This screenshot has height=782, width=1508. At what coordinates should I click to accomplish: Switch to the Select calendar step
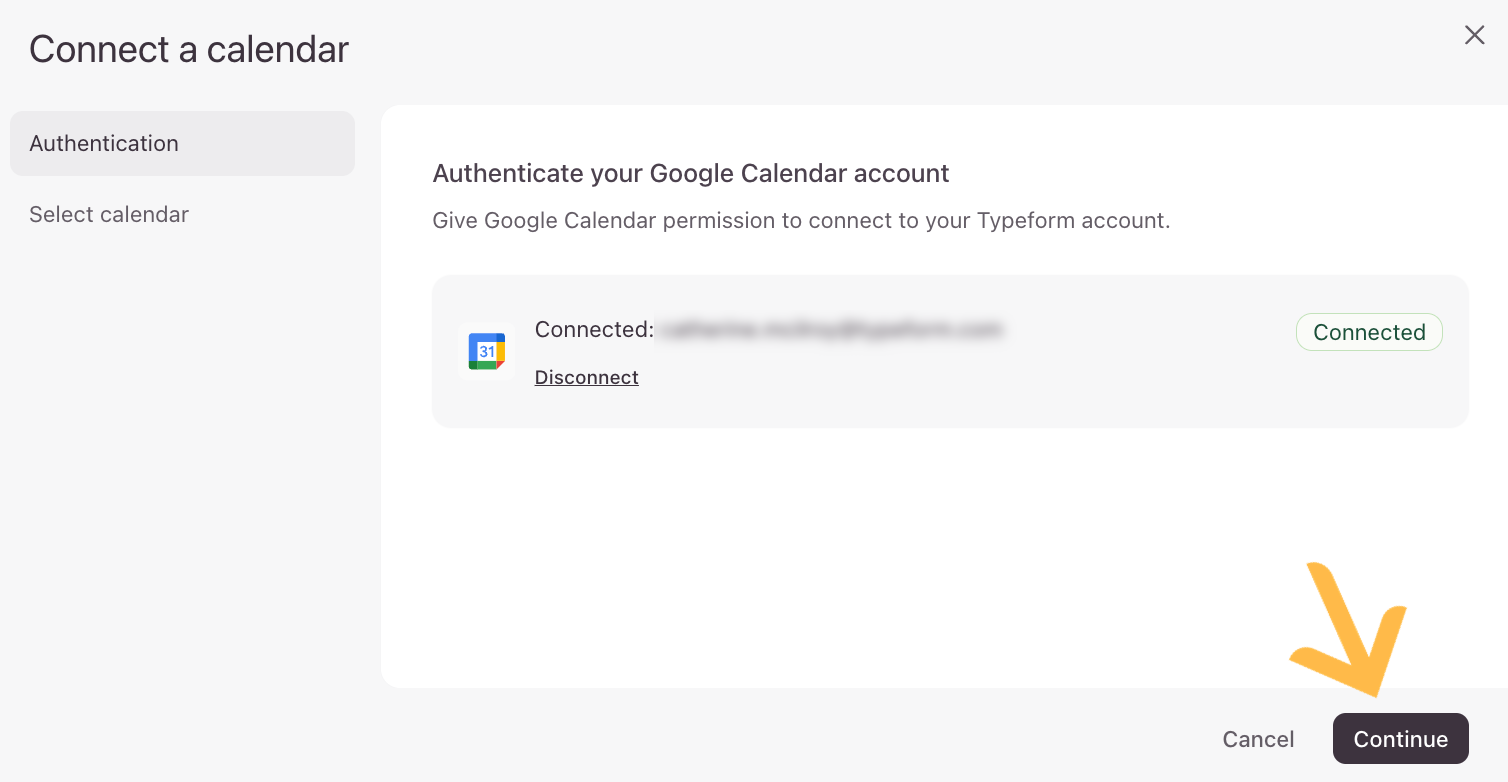(109, 214)
